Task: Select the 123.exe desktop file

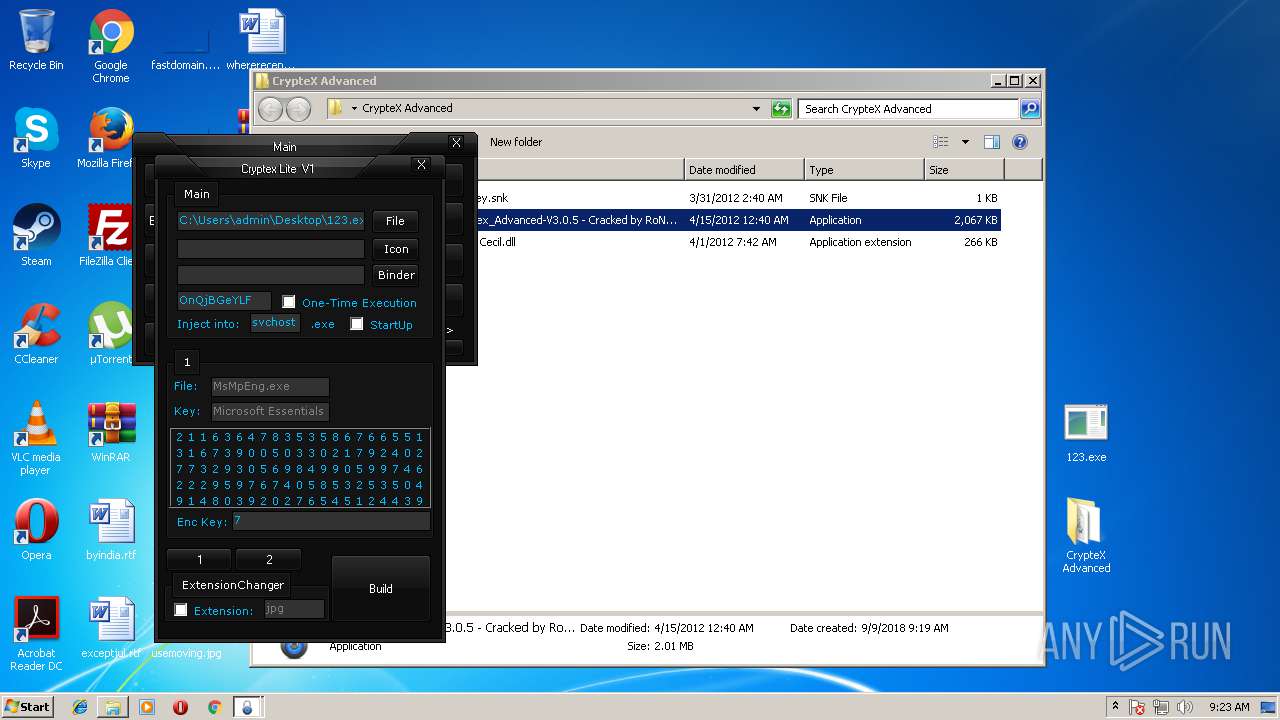Action: point(1086,433)
